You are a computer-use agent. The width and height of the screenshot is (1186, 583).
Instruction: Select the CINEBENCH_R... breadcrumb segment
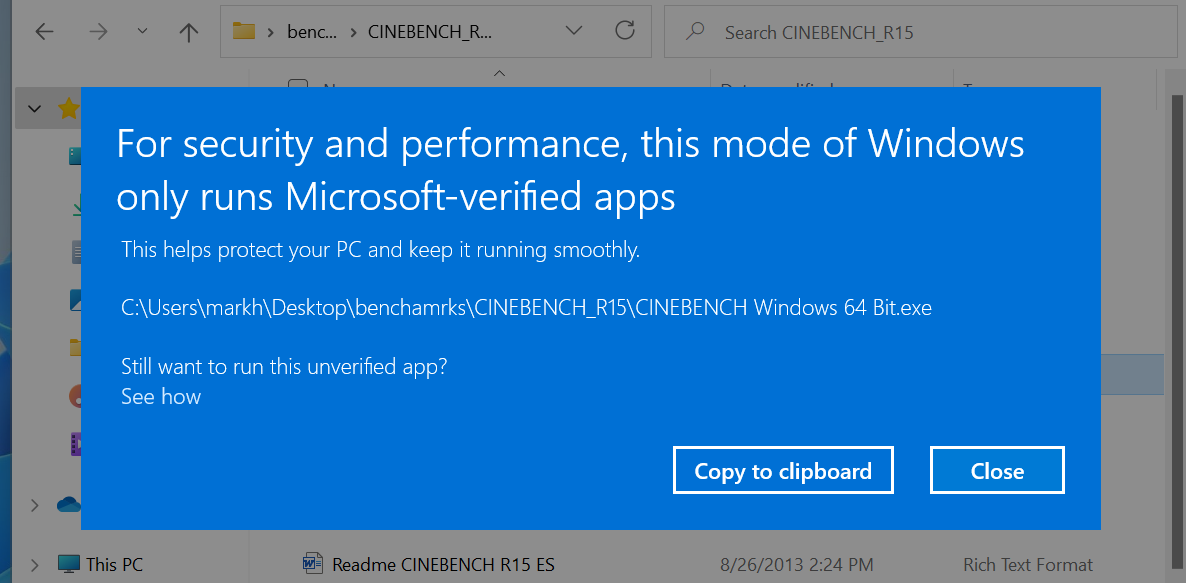430,32
